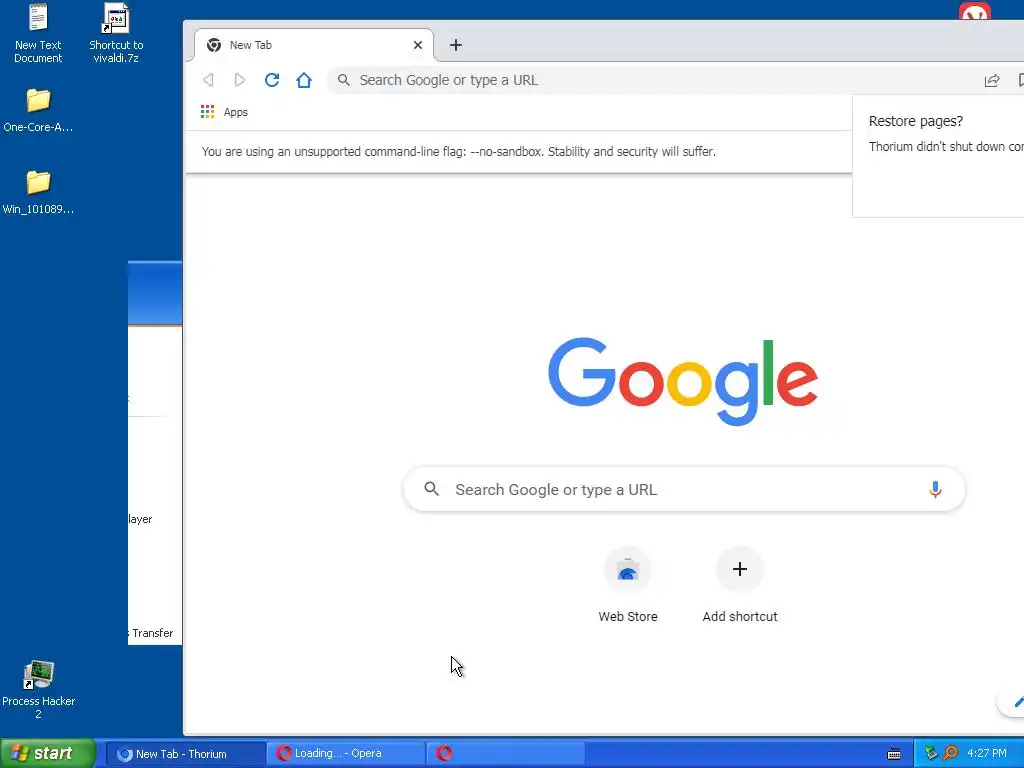
Task: Switch to New Tab - Thorium taskbar button
Action: coord(185,754)
